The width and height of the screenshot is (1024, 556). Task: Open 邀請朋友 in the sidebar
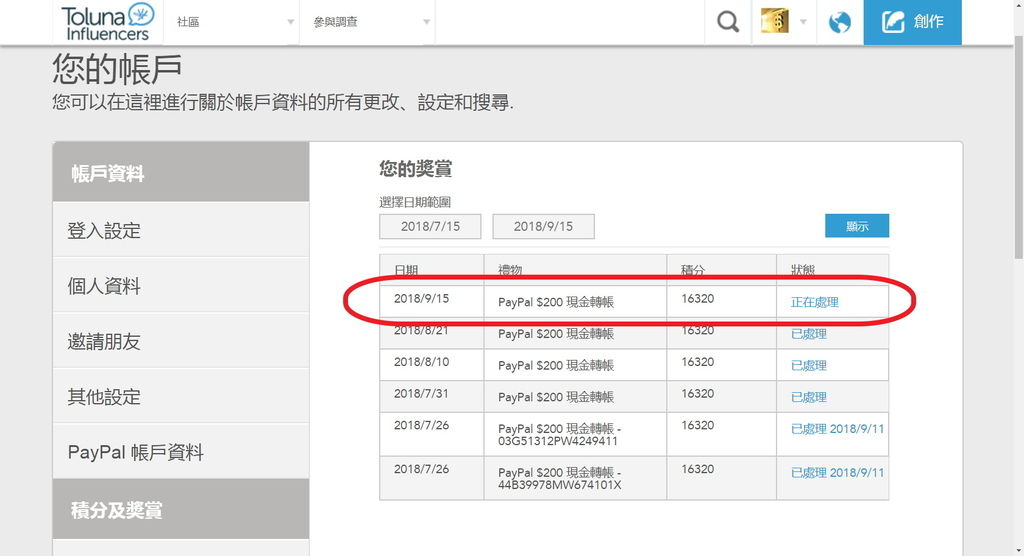(x=181, y=341)
